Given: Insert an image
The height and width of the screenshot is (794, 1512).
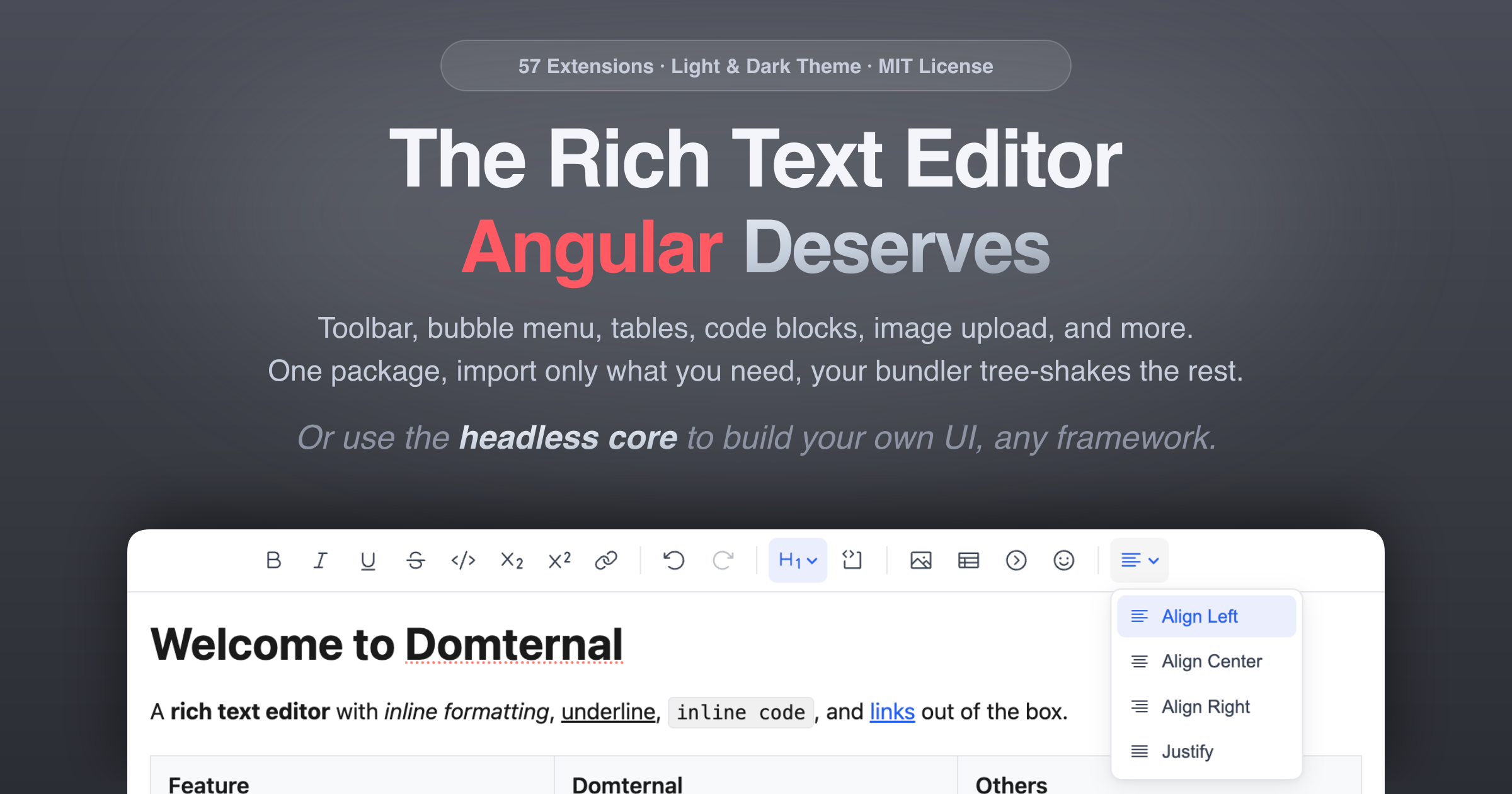Looking at the screenshot, I should coord(921,560).
